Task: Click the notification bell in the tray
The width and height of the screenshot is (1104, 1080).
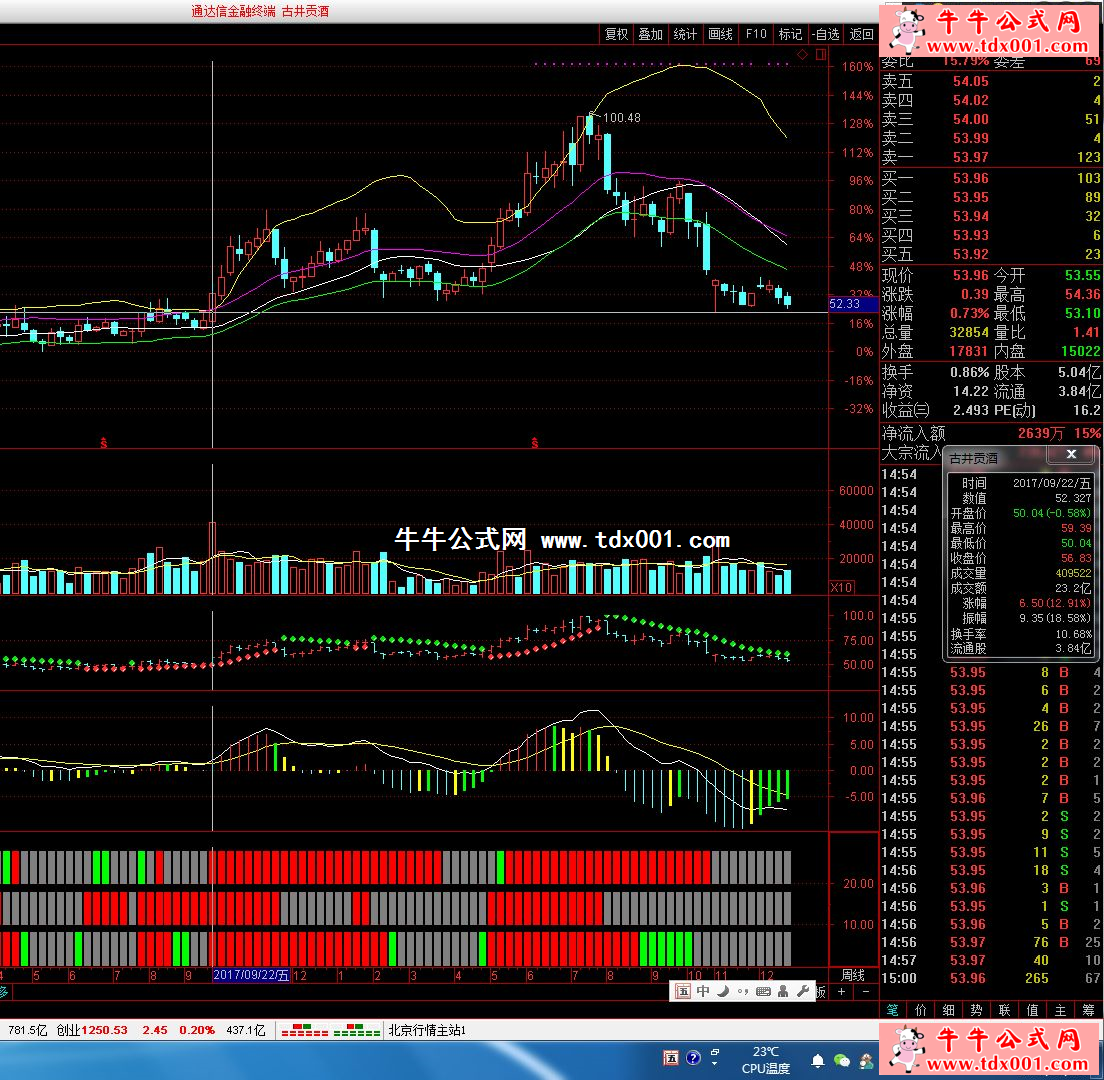Action: pyautogui.click(x=817, y=1060)
